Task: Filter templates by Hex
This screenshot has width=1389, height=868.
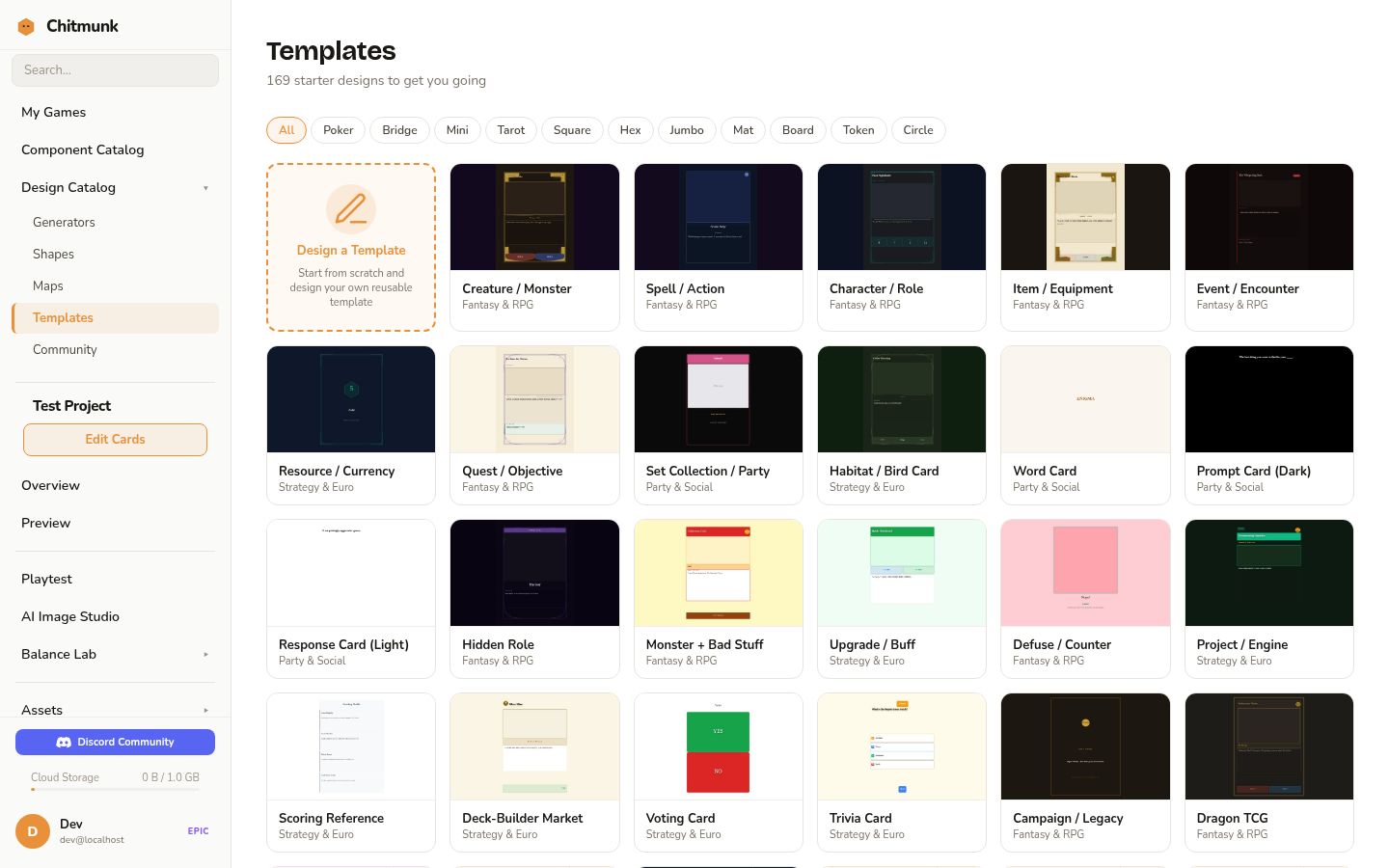Action: (631, 130)
